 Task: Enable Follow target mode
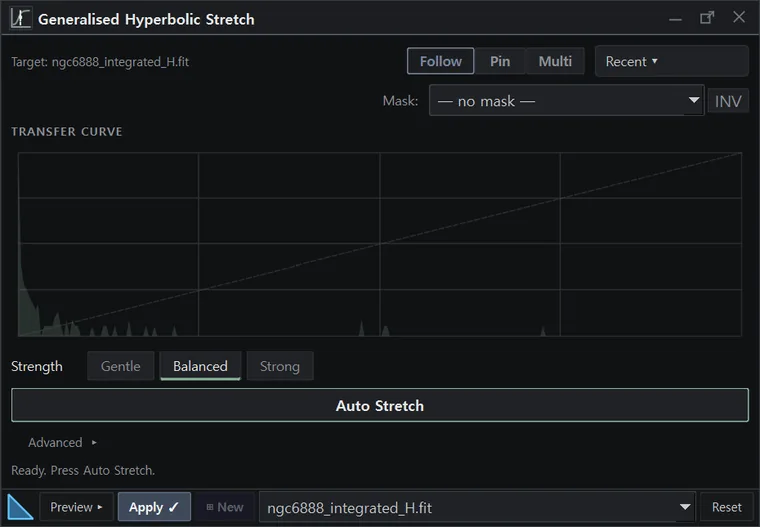pyautogui.click(x=440, y=61)
